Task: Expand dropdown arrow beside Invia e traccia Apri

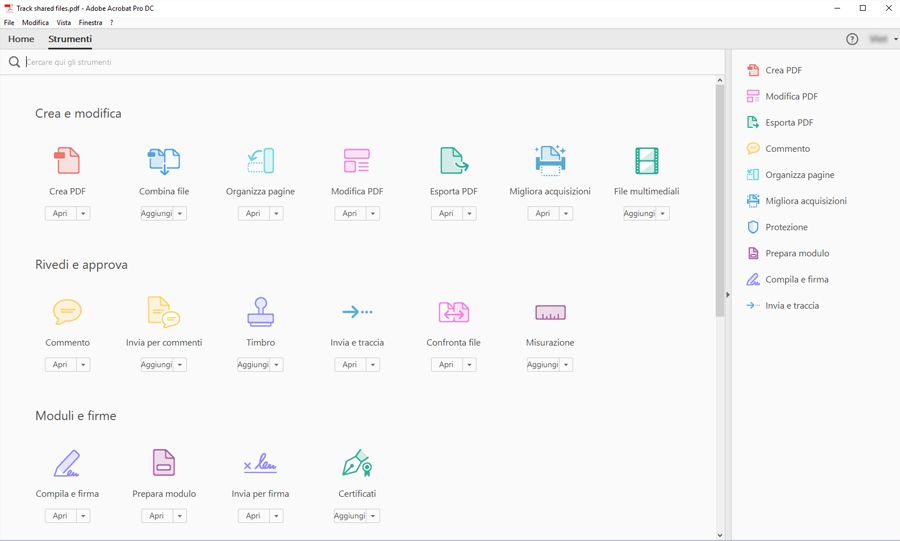Action: point(373,365)
